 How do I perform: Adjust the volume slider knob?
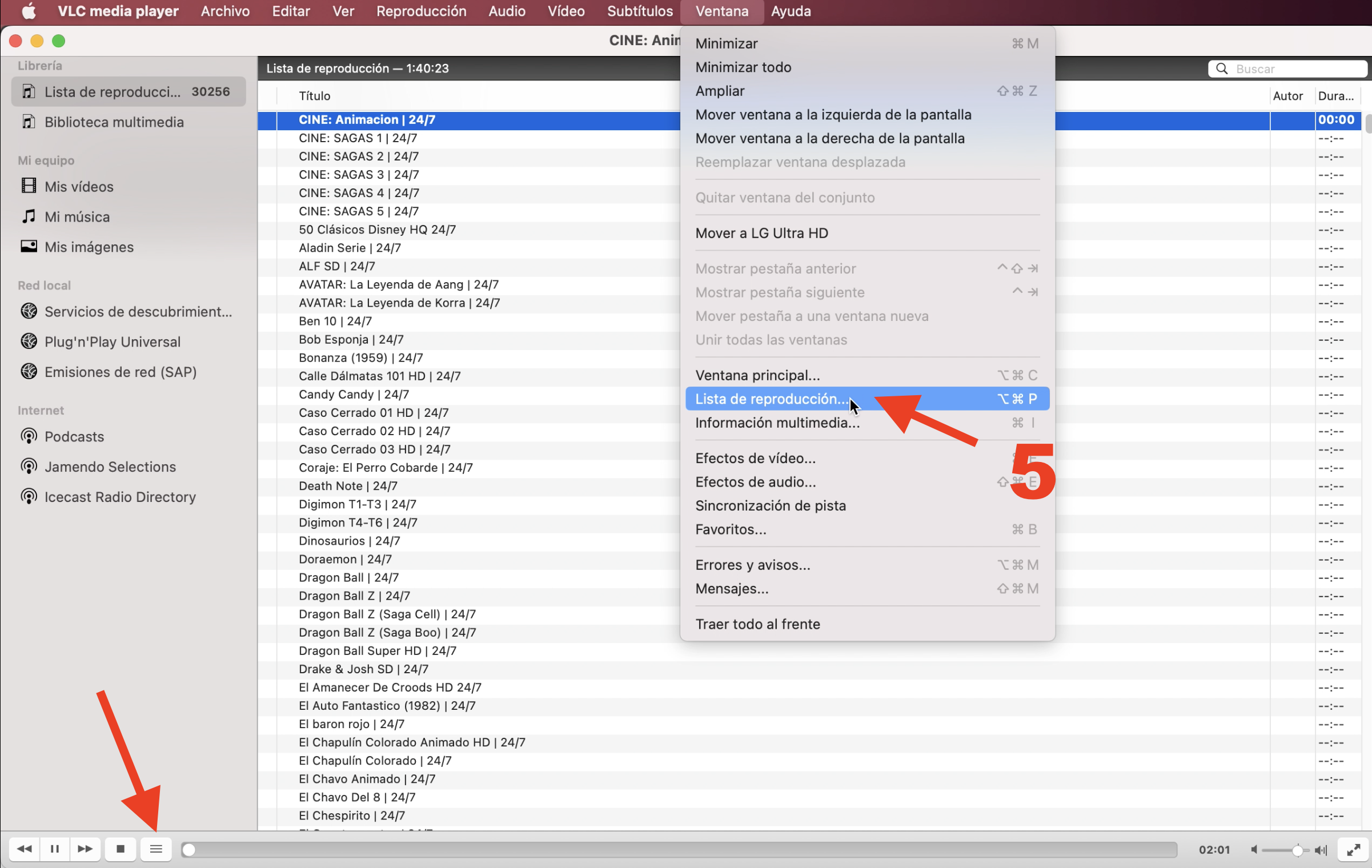(x=1297, y=850)
